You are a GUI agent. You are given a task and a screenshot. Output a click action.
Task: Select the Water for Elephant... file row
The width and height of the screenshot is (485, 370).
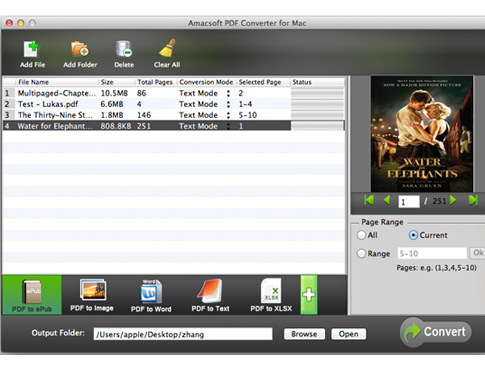pyautogui.click(x=173, y=126)
